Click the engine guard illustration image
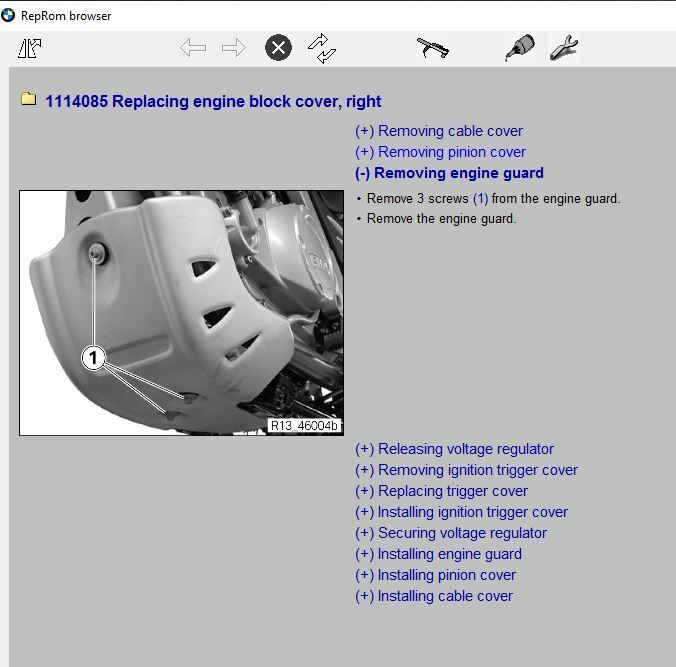676x667 pixels. pyautogui.click(x=181, y=312)
